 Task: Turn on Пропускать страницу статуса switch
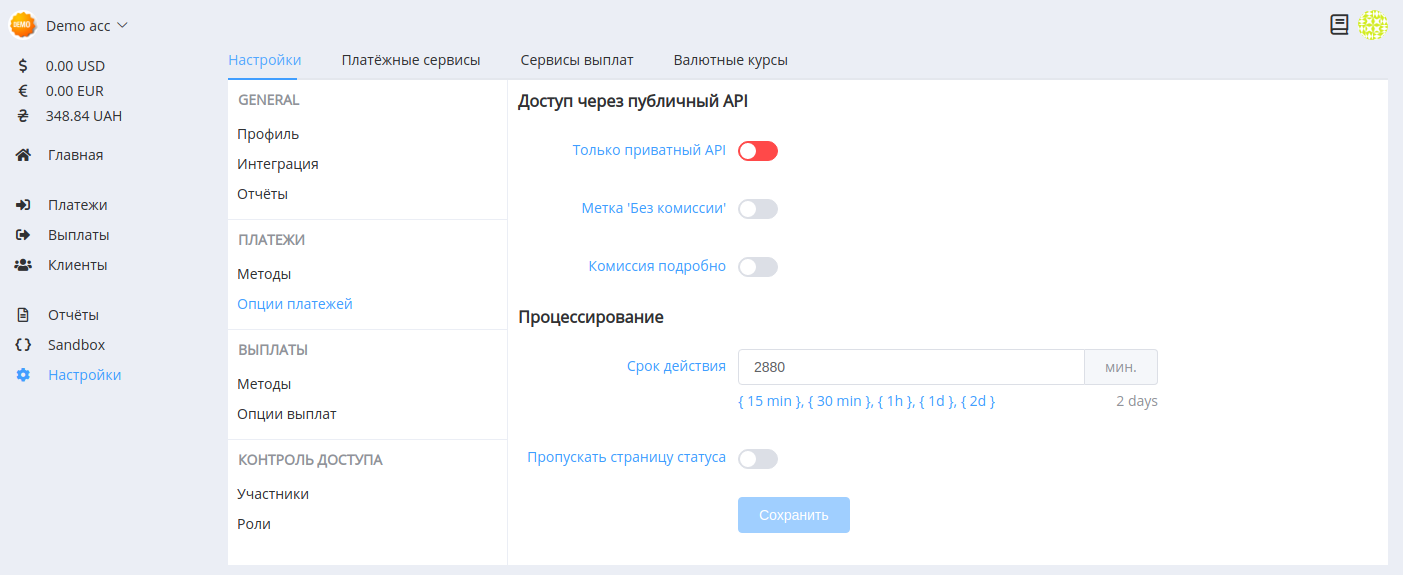pos(758,459)
